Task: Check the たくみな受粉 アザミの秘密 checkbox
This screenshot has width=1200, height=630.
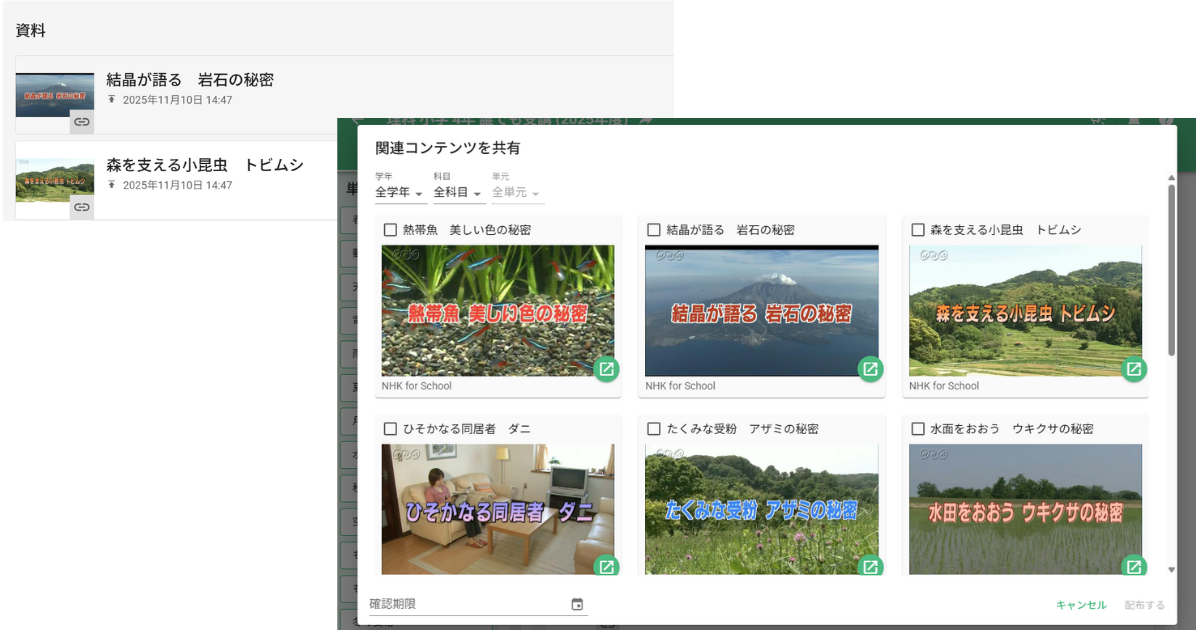Action: pos(653,428)
